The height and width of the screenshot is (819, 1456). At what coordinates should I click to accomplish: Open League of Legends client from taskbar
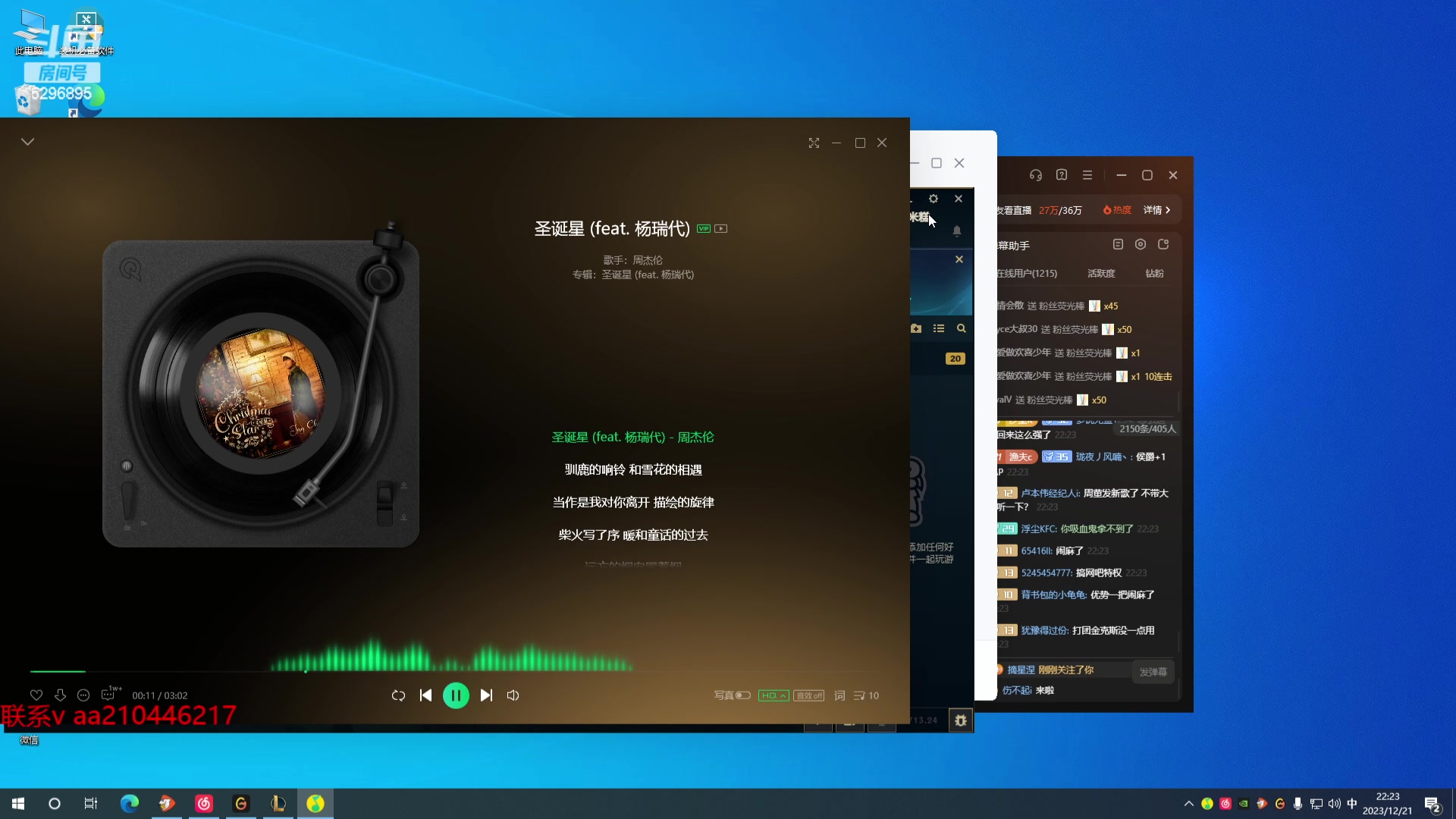tap(278, 804)
